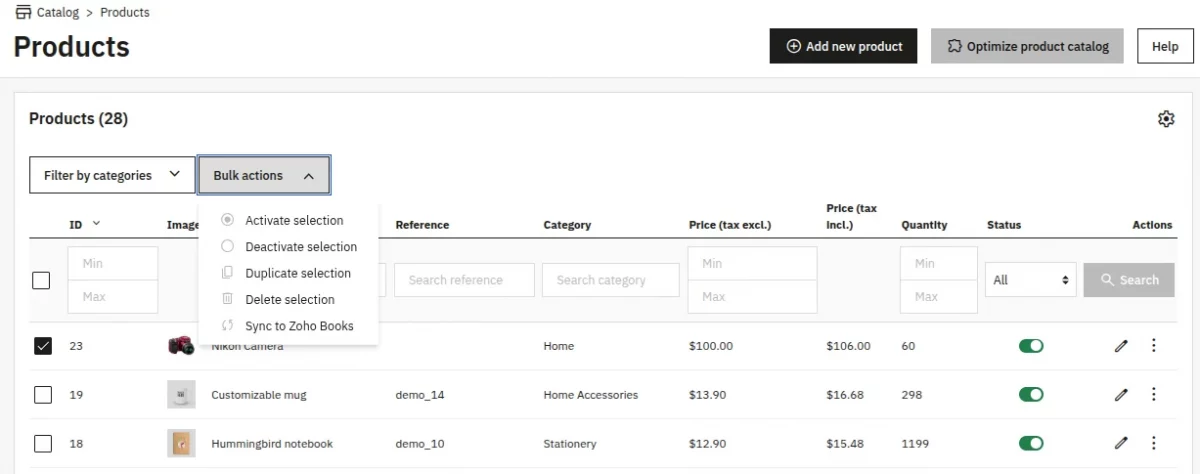Image resolution: width=1200 pixels, height=474 pixels.
Task: Choose Activate selection from bulk actions
Action: click(x=288, y=220)
